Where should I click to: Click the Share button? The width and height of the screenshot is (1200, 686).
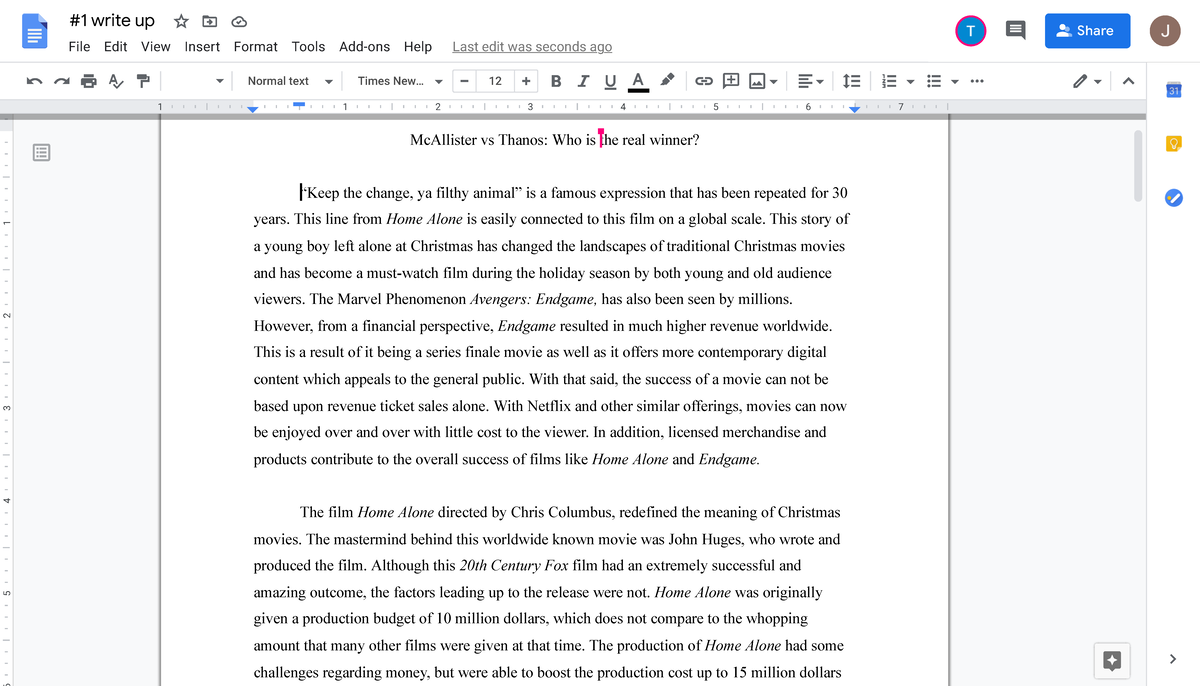coord(1087,31)
